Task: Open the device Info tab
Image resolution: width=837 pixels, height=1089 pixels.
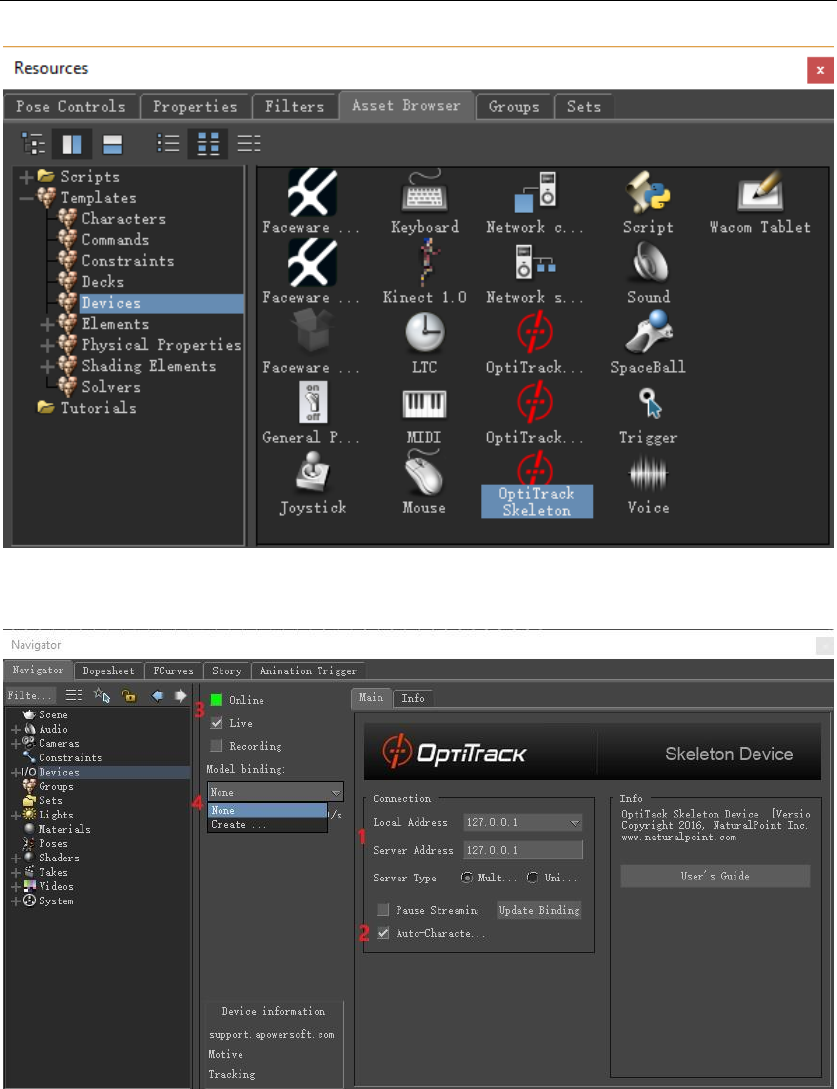Action: pyautogui.click(x=413, y=698)
